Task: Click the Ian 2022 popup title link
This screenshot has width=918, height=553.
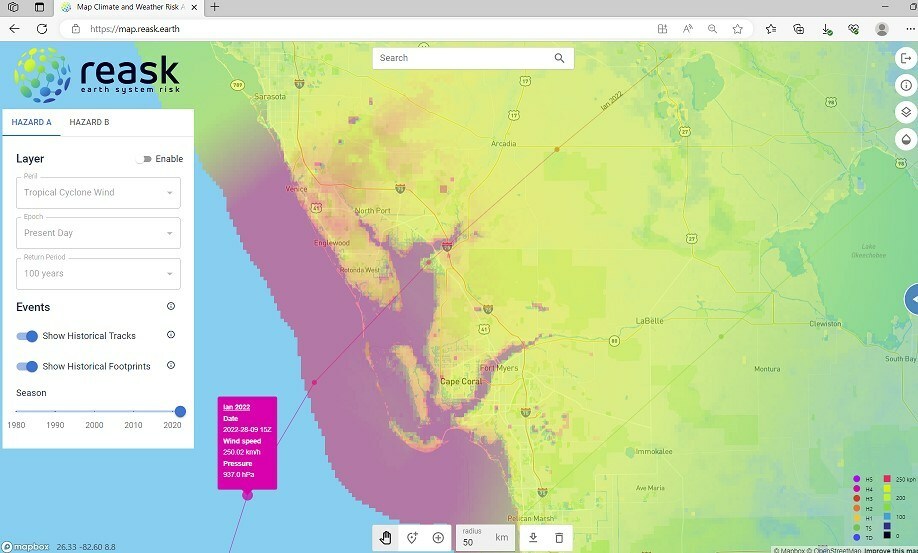Action: (236, 407)
